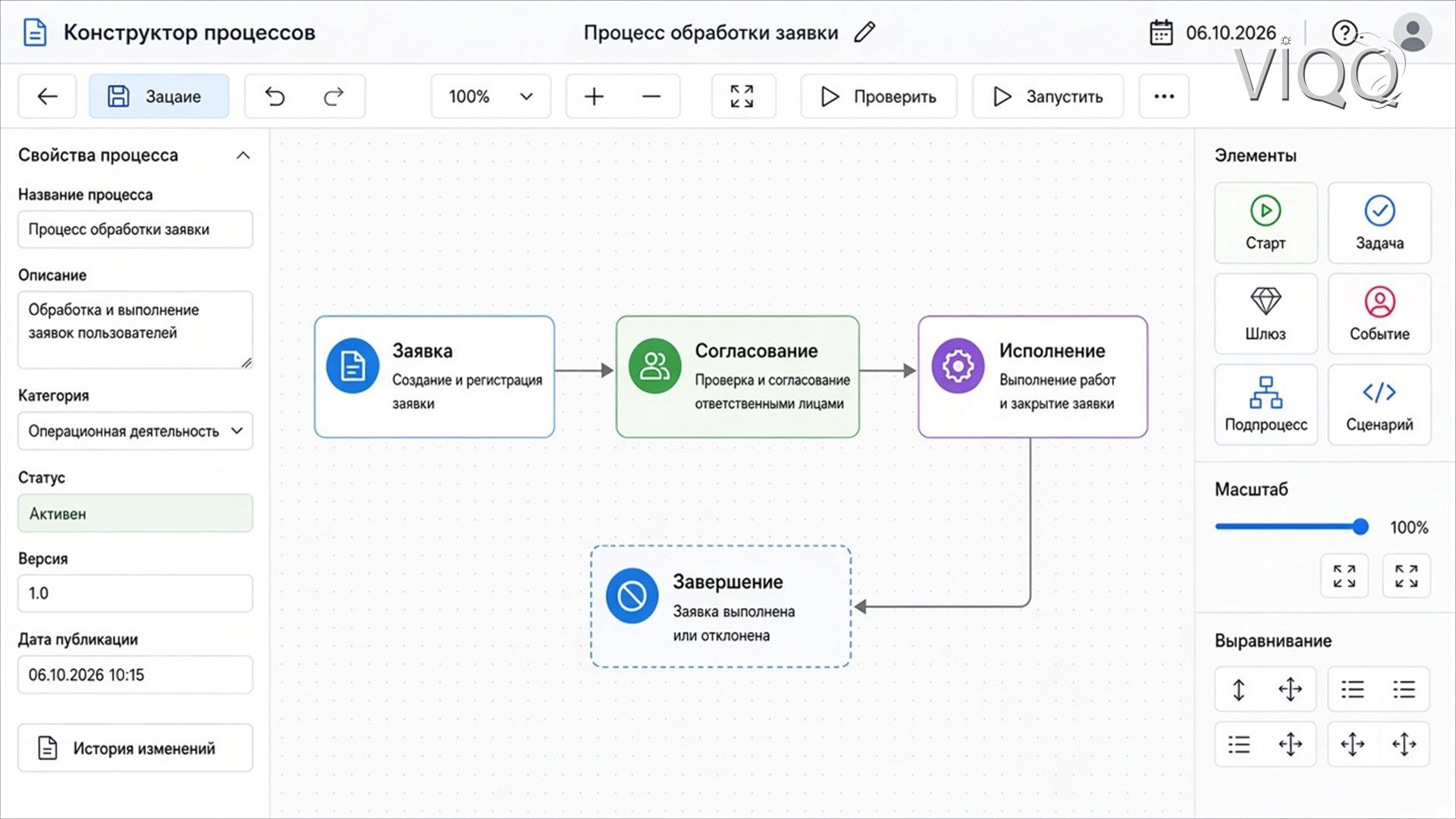
Task: Select the Исполнение process node
Action: [1033, 377]
